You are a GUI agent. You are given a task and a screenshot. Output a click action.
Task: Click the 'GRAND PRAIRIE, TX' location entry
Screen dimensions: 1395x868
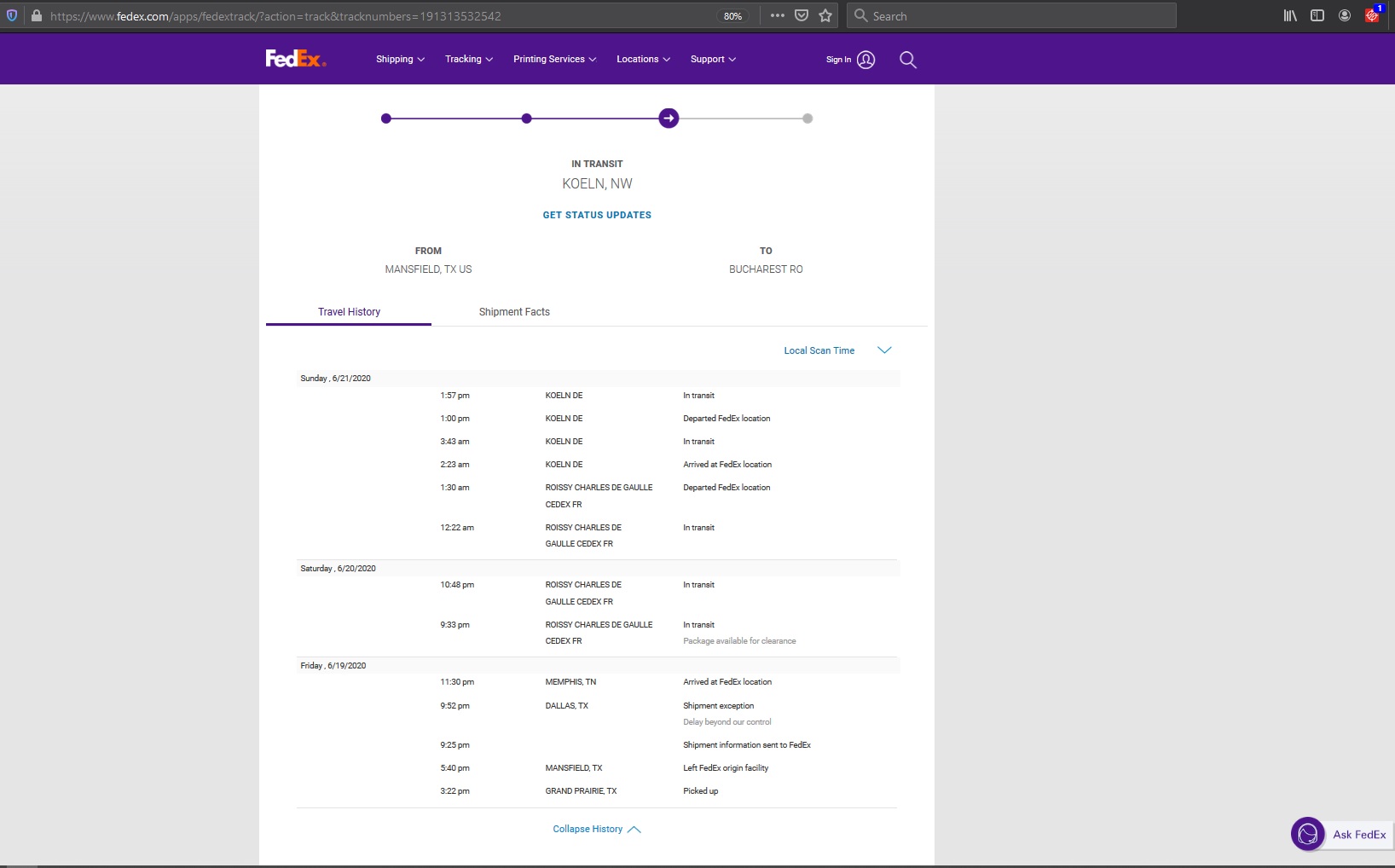[581, 791]
